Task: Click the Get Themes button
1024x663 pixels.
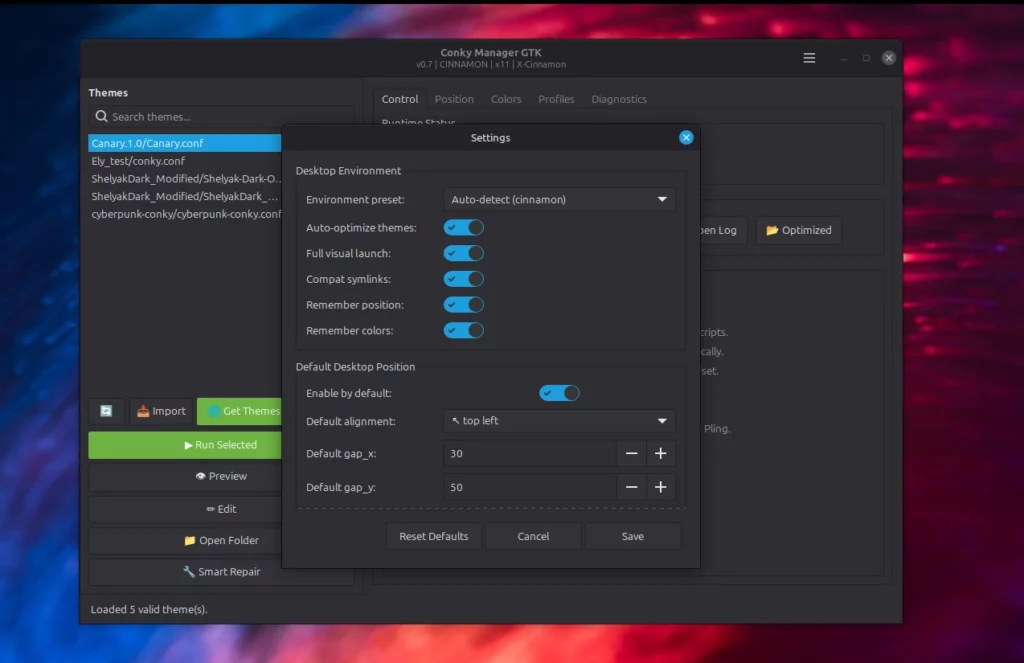Action: (x=240, y=411)
